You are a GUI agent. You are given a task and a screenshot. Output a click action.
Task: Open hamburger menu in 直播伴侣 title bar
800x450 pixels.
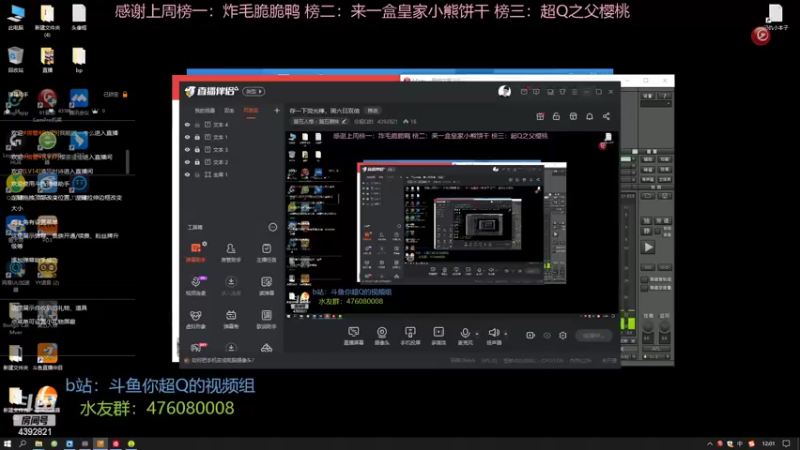click(x=574, y=92)
